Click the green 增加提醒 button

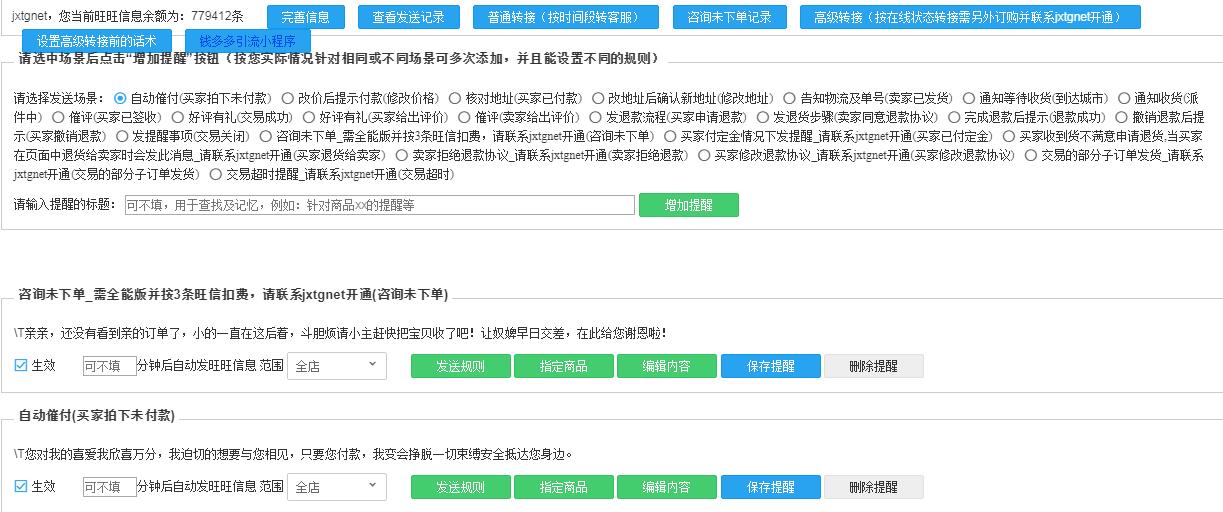(x=689, y=205)
